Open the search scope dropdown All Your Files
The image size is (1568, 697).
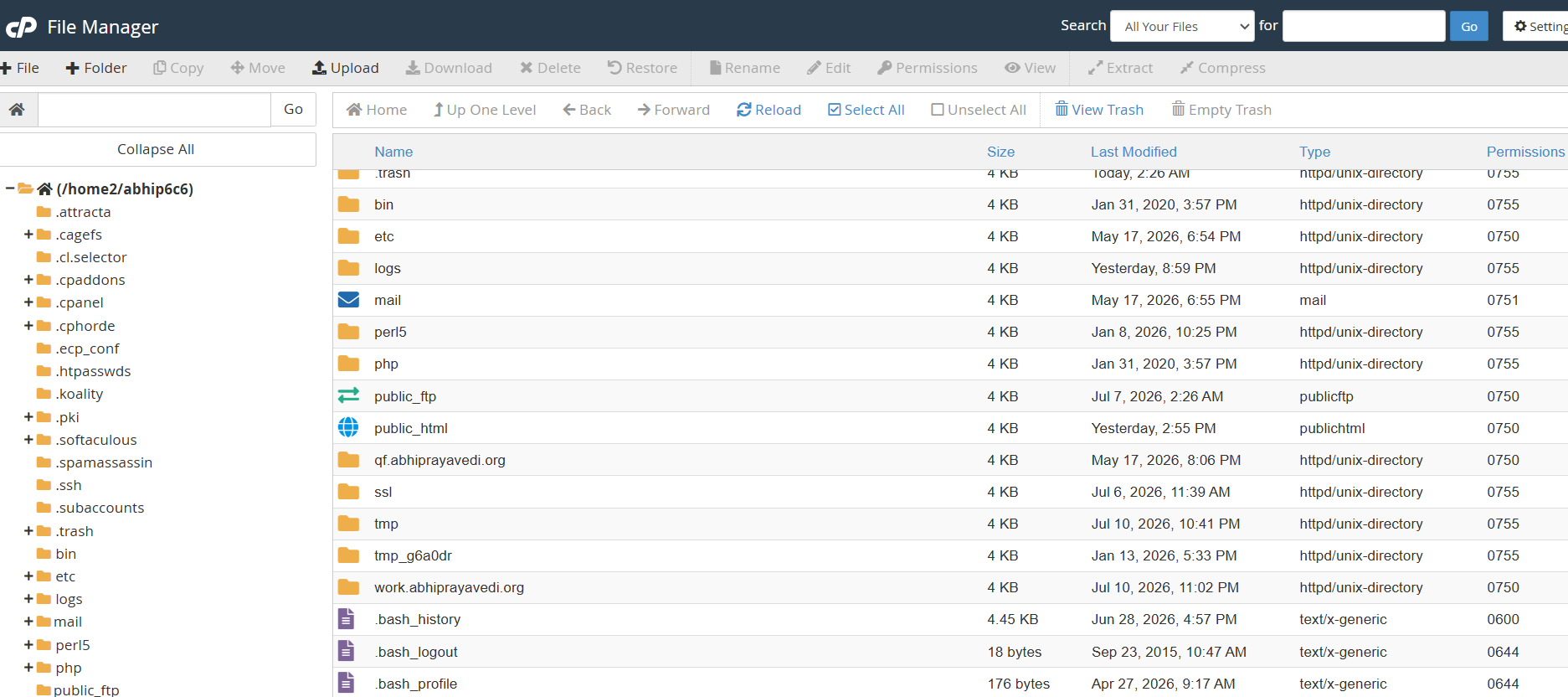(x=1182, y=26)
